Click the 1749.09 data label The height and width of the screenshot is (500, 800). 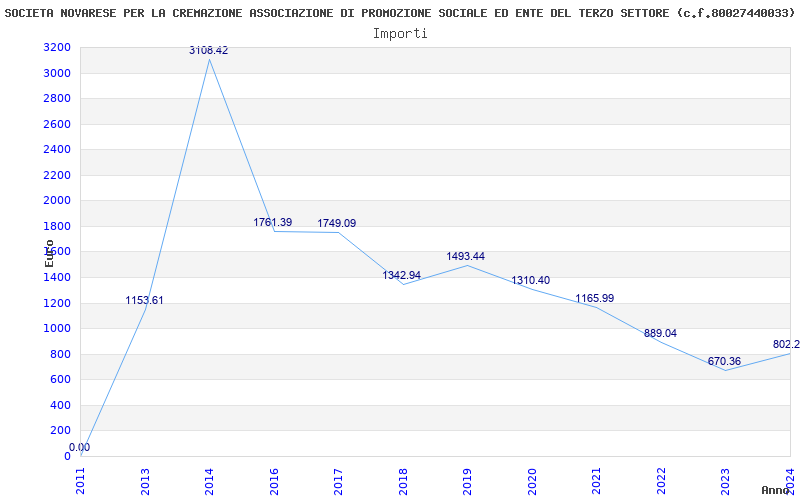pyautogui.click(x=337, y=223)
